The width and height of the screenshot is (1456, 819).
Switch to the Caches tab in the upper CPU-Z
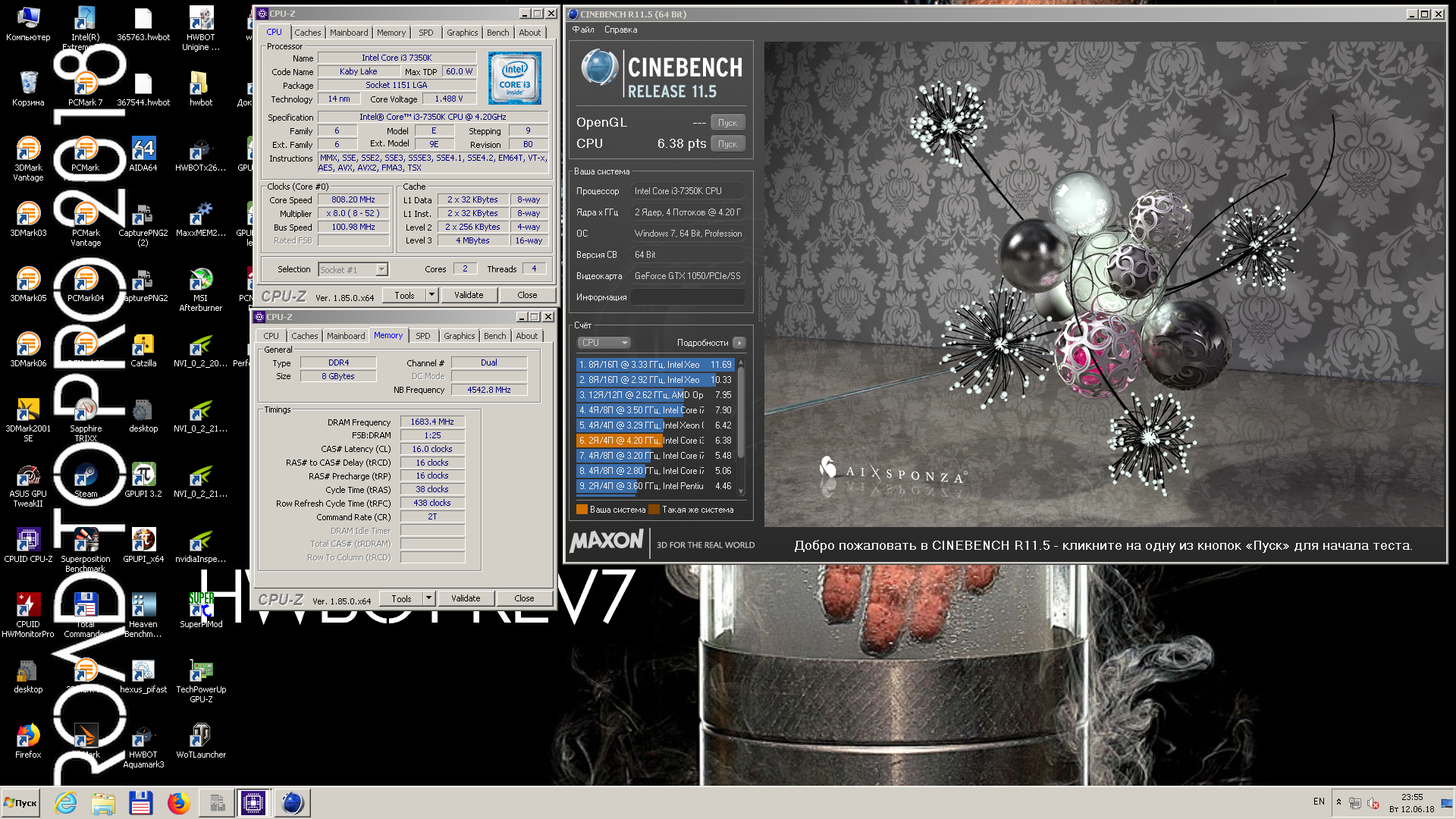(x=308, y=33)
